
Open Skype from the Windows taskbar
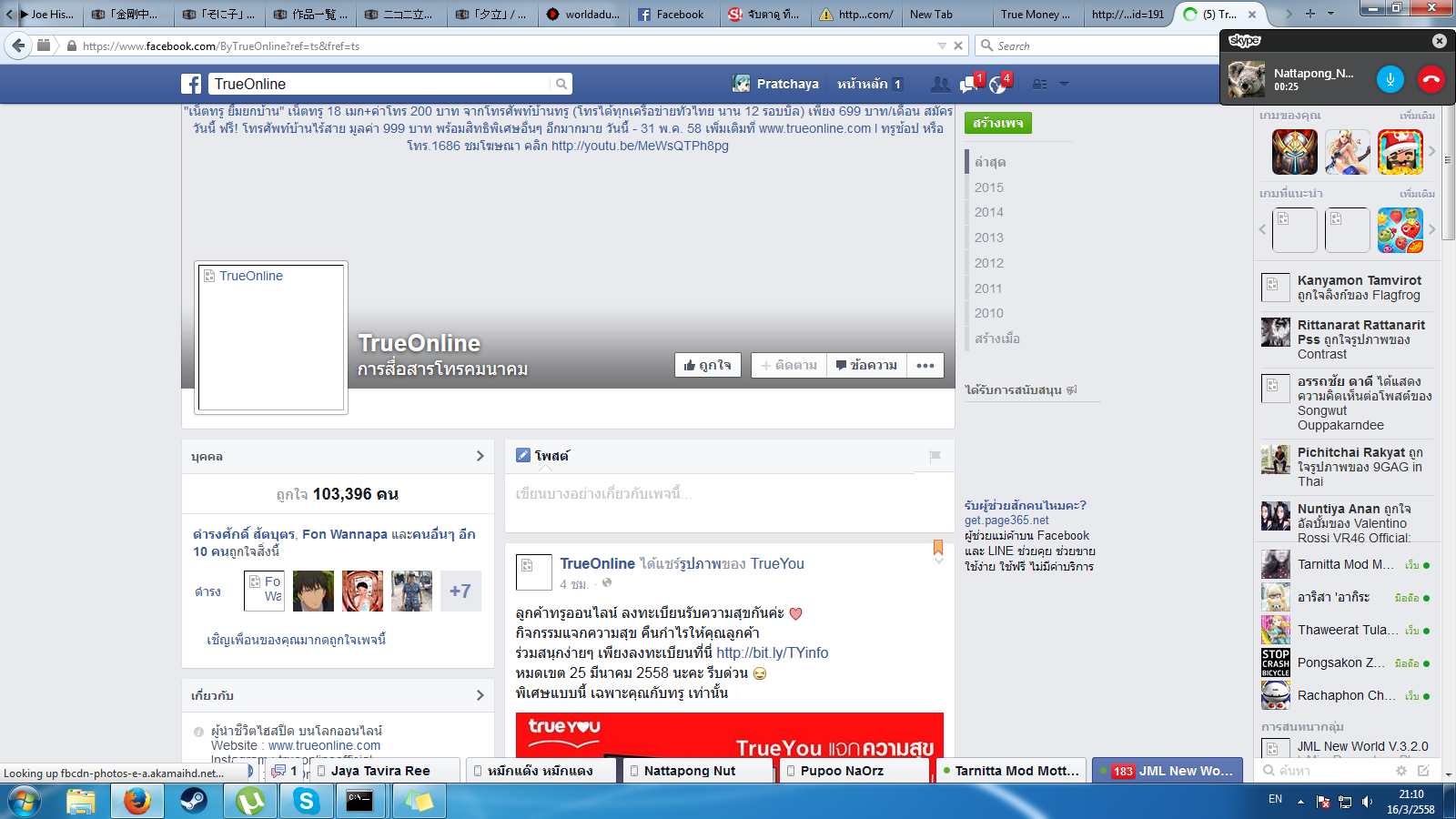point(306,801)
